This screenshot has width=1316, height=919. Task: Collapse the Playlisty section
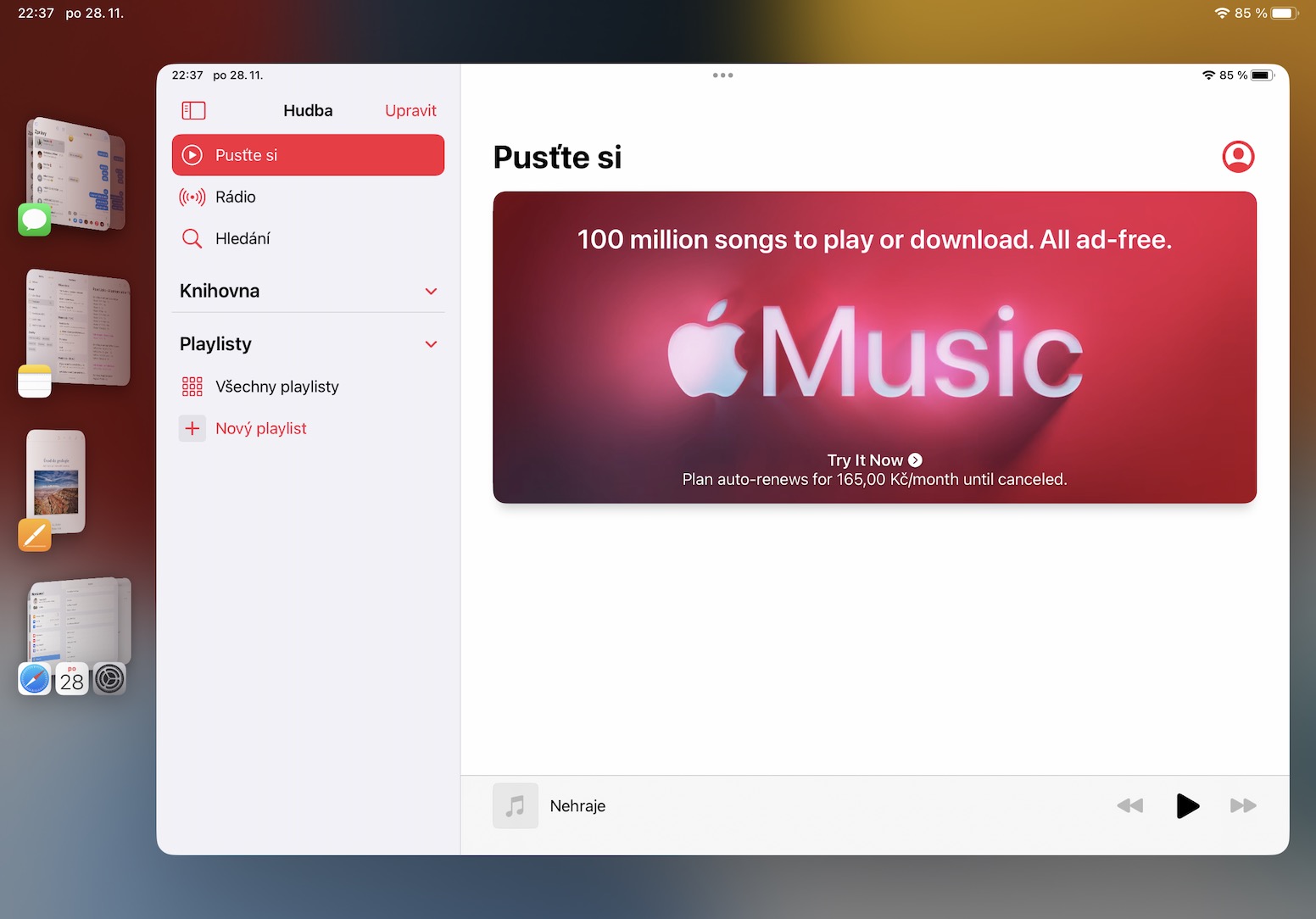point(431,344)
